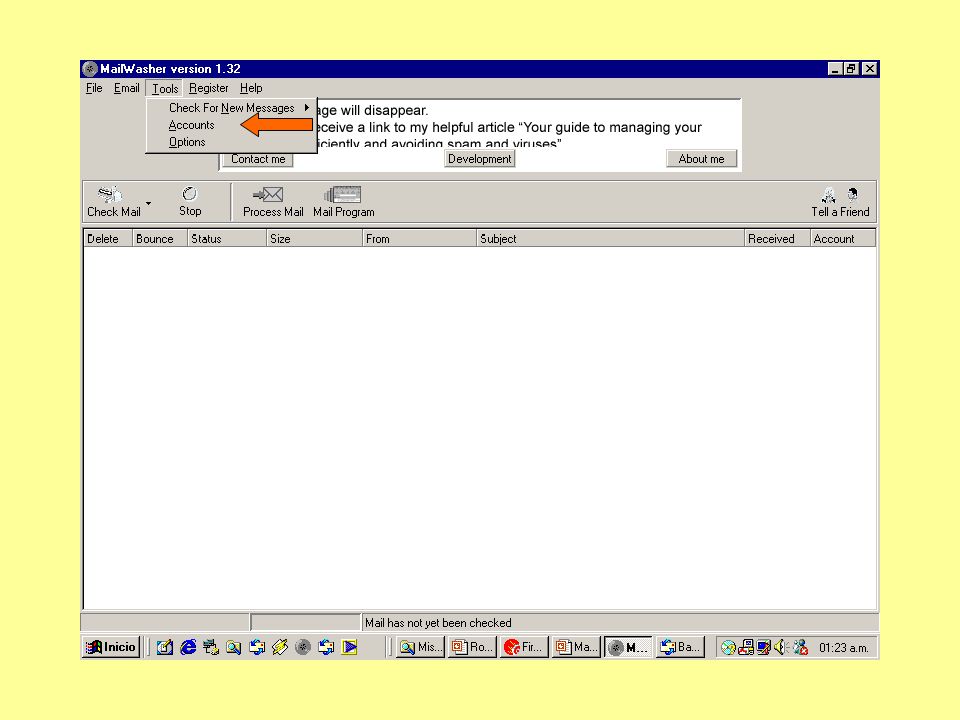Click the volume speaker tray icon

(x=781, y=647)
